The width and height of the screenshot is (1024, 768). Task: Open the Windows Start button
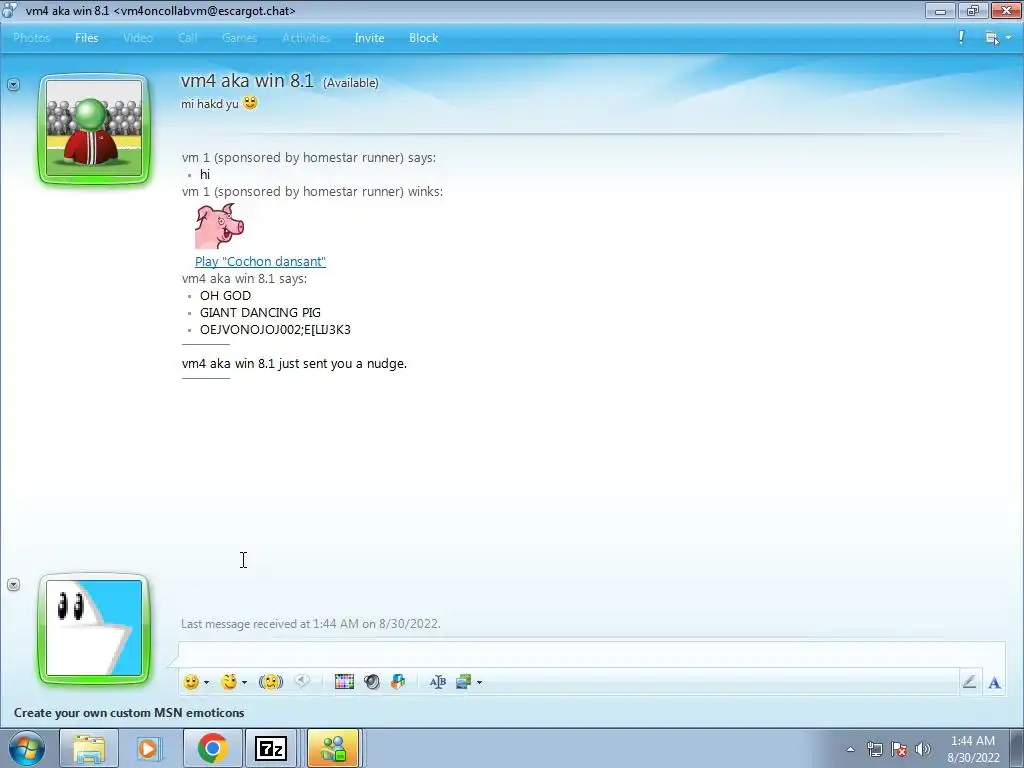click(26, 748)
